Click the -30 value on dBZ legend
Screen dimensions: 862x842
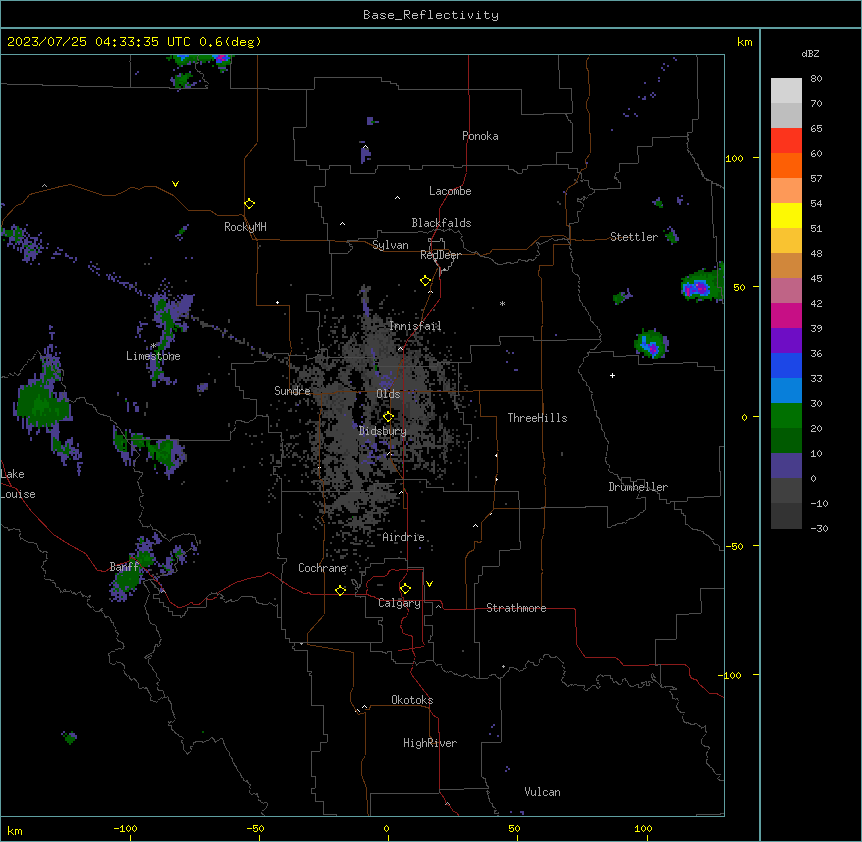(819, 529)
